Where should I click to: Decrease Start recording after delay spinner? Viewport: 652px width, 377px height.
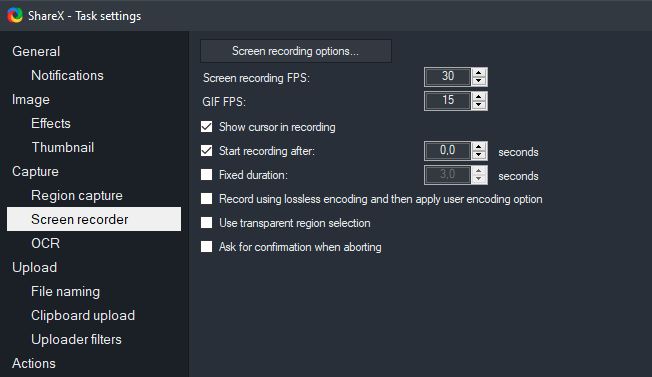479,155
